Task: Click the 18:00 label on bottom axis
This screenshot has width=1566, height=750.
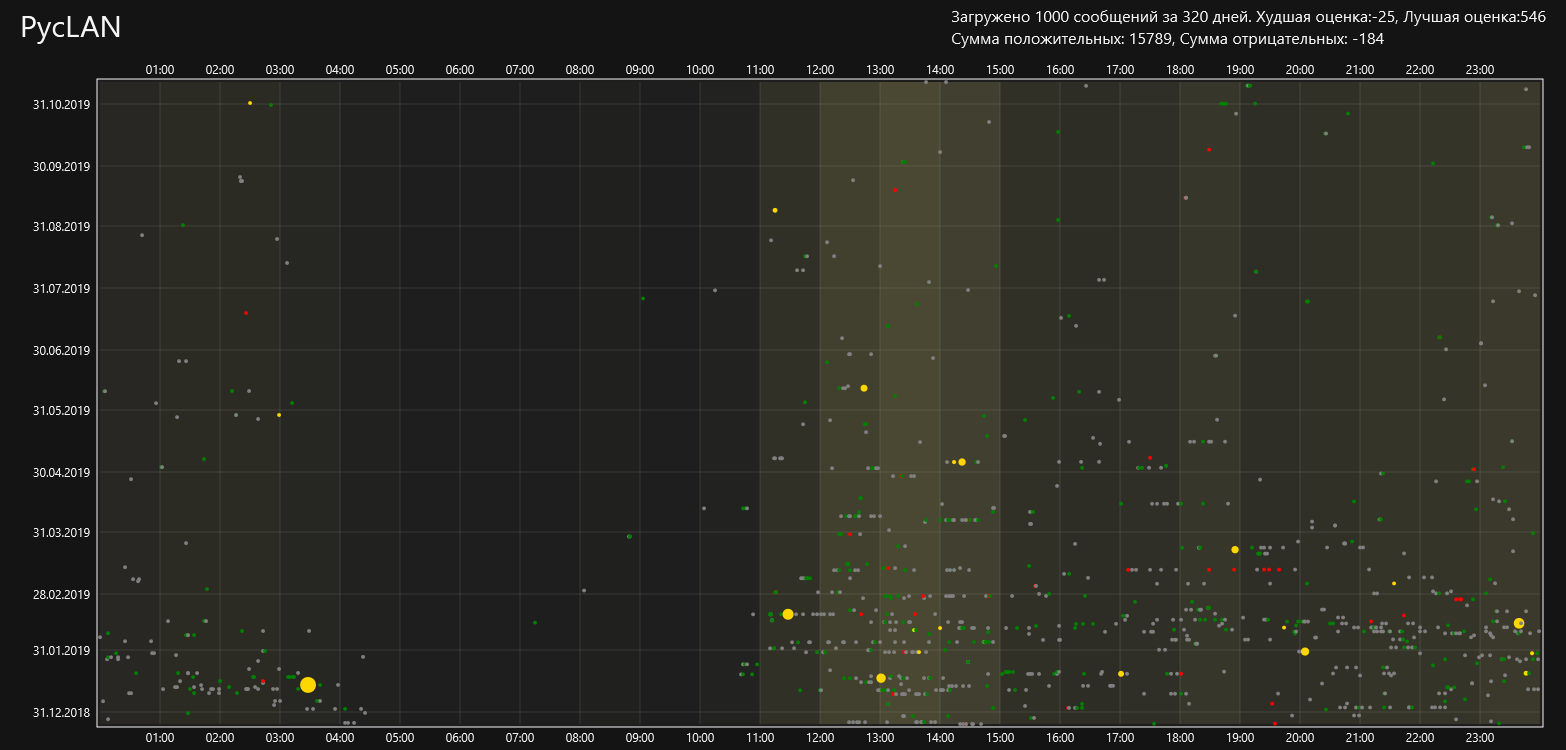Action: (1180, 738)
